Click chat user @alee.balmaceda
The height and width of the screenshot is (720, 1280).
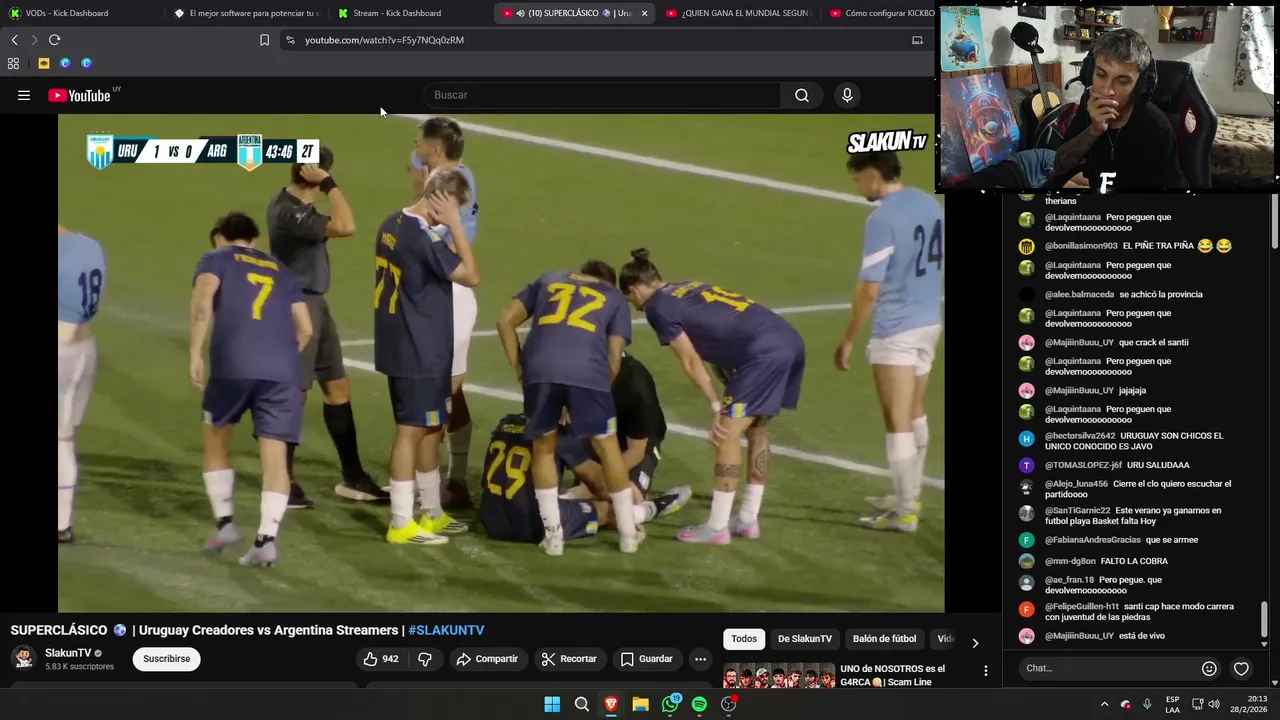pos(1079,295)
